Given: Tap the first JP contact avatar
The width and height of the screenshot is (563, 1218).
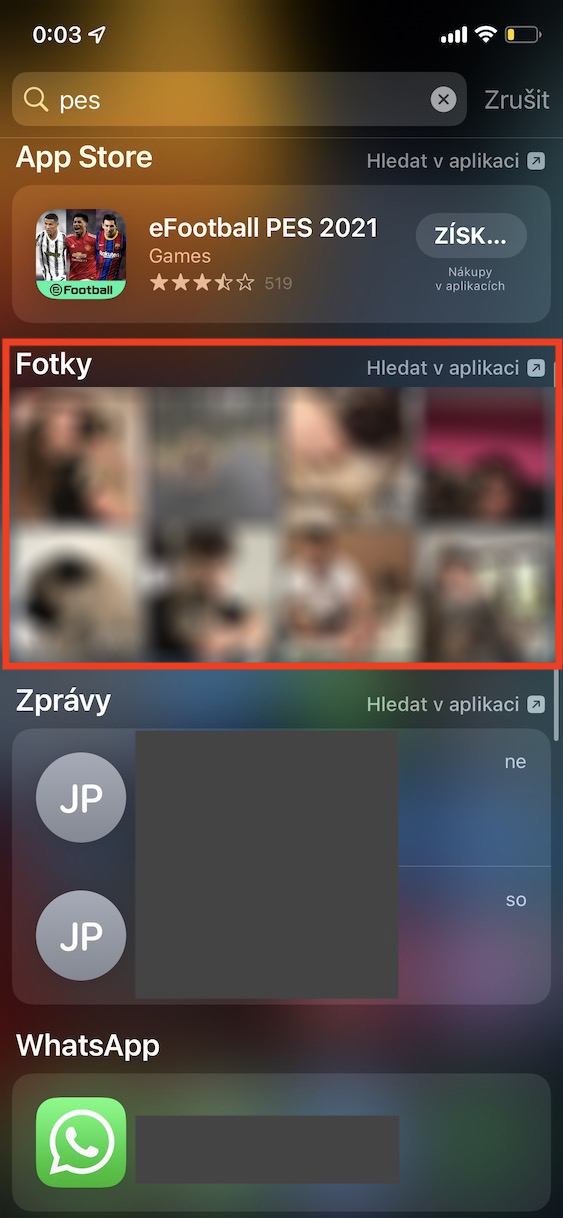Looking at the screenshot, I should click(x=81, y=797).
